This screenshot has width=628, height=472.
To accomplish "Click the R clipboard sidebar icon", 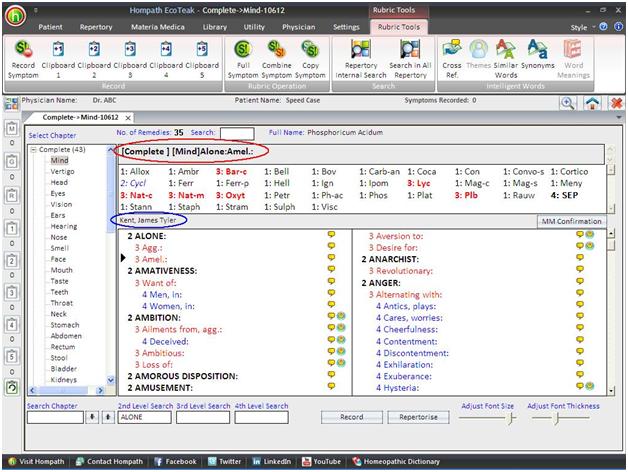I will 12,196.
